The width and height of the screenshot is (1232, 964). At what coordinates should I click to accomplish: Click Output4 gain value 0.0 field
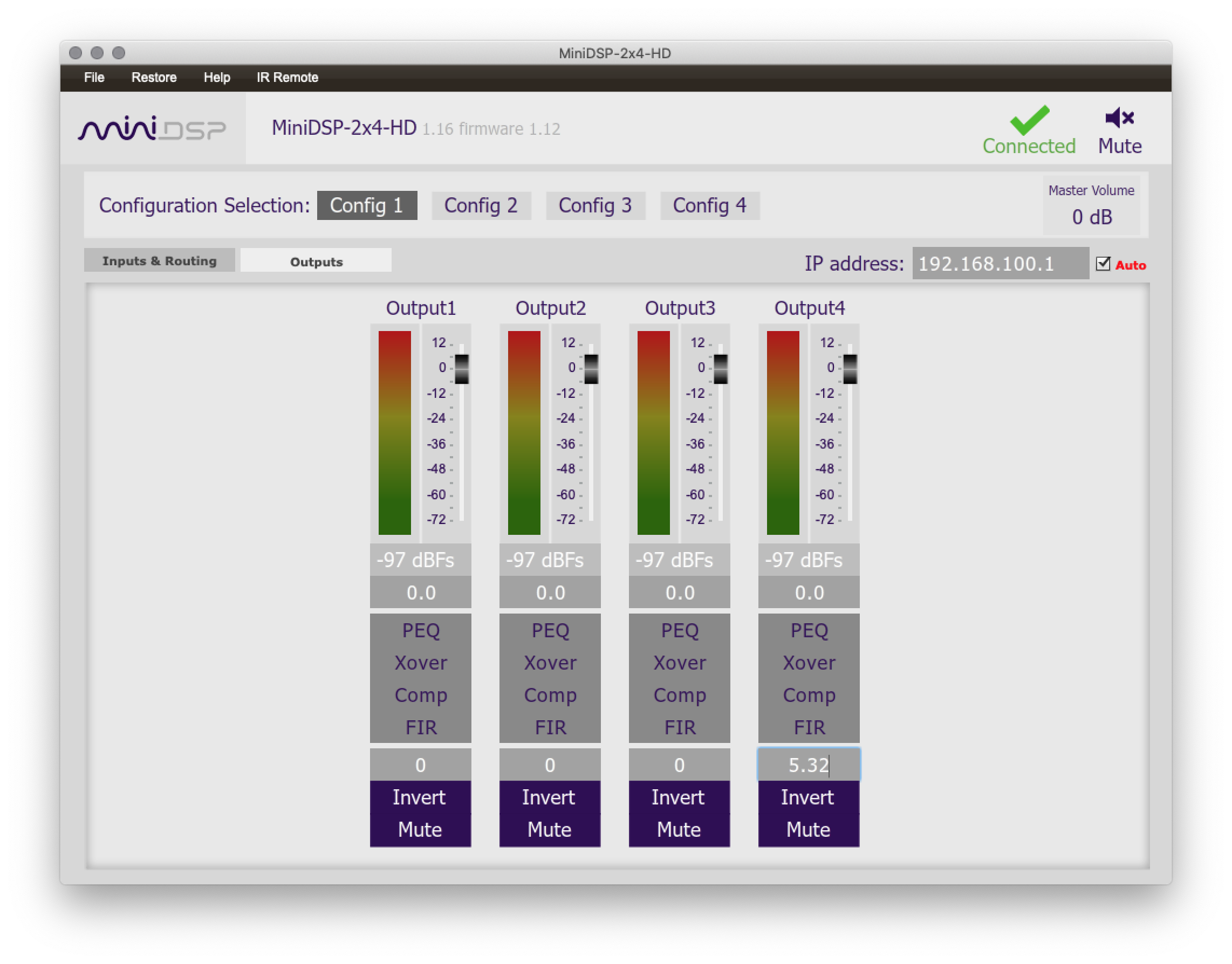(809, 593)
